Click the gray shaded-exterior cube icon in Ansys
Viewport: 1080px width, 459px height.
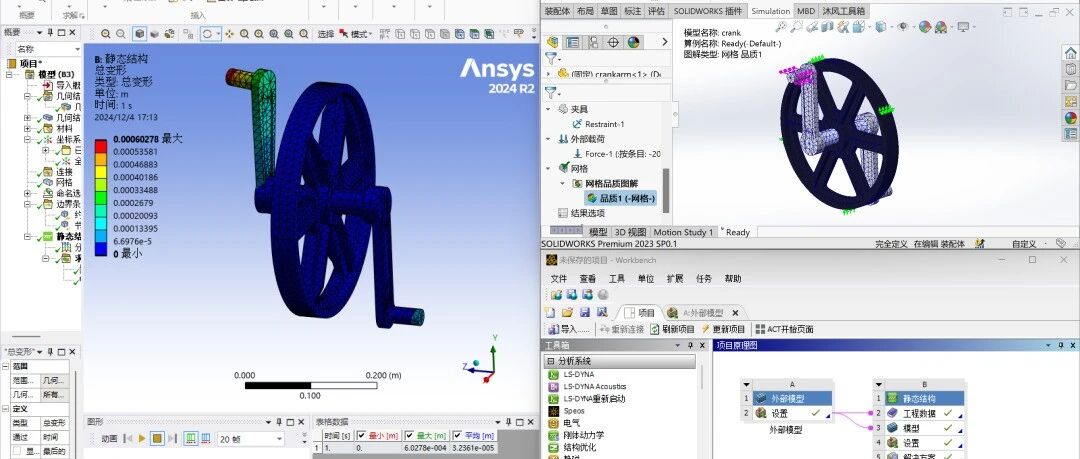tap(154, 34)
